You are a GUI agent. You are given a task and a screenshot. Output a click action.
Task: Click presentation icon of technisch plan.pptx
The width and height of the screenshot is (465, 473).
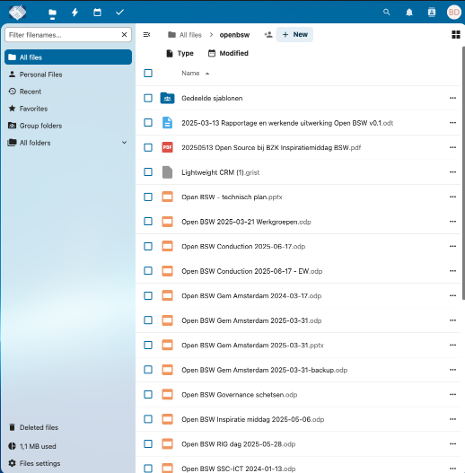click(167, 197)
